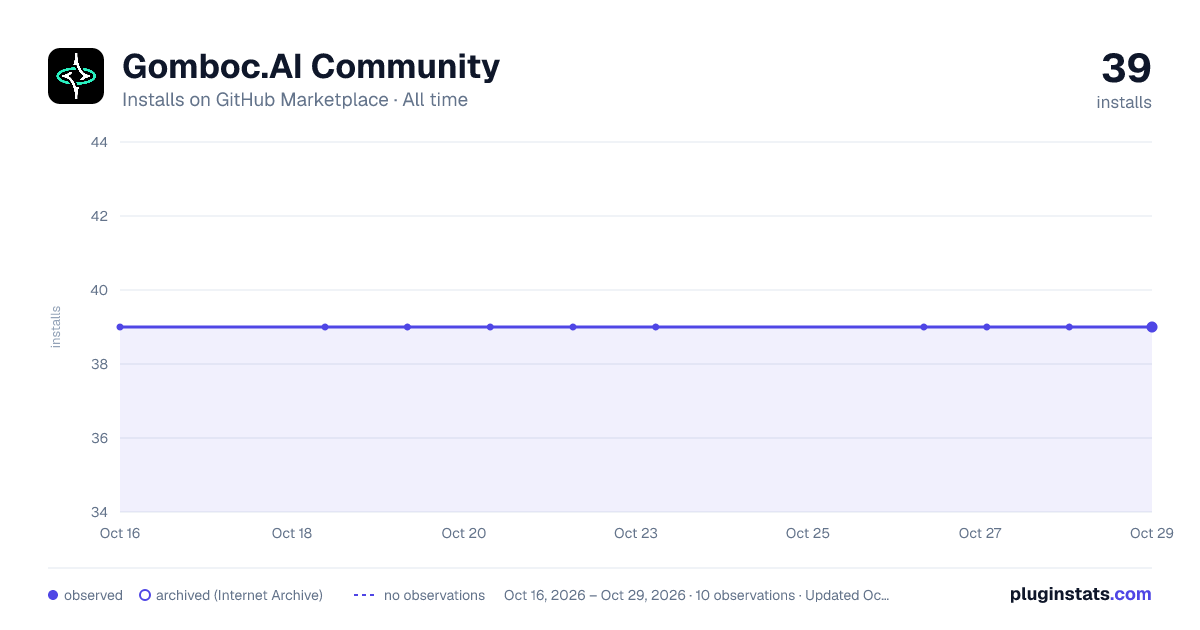Select the first data point at Oct 16
This screenshot has width=1200, height=630.
pyautogui.click(x=120, y=327)
